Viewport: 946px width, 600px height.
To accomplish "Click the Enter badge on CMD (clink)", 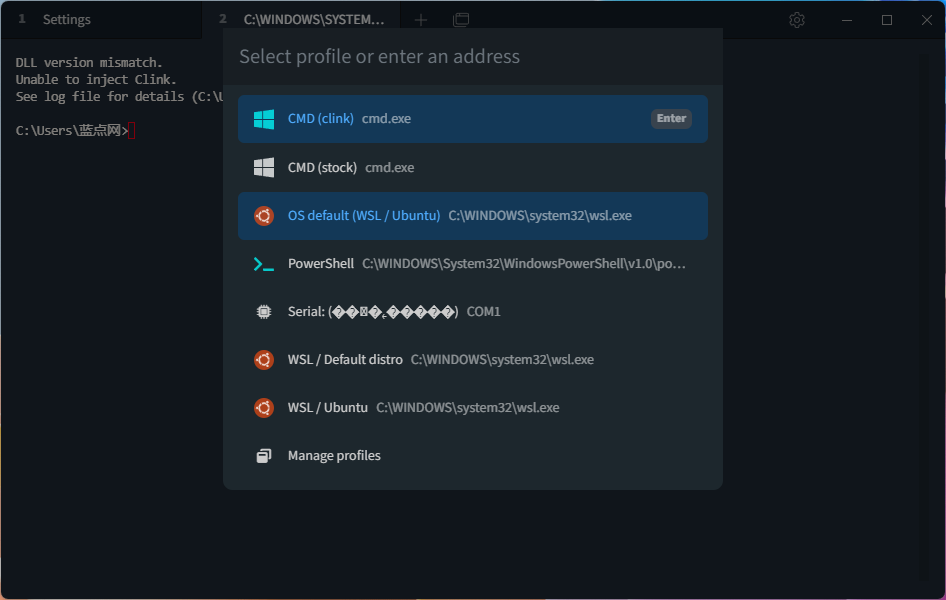I will point(671,119).
